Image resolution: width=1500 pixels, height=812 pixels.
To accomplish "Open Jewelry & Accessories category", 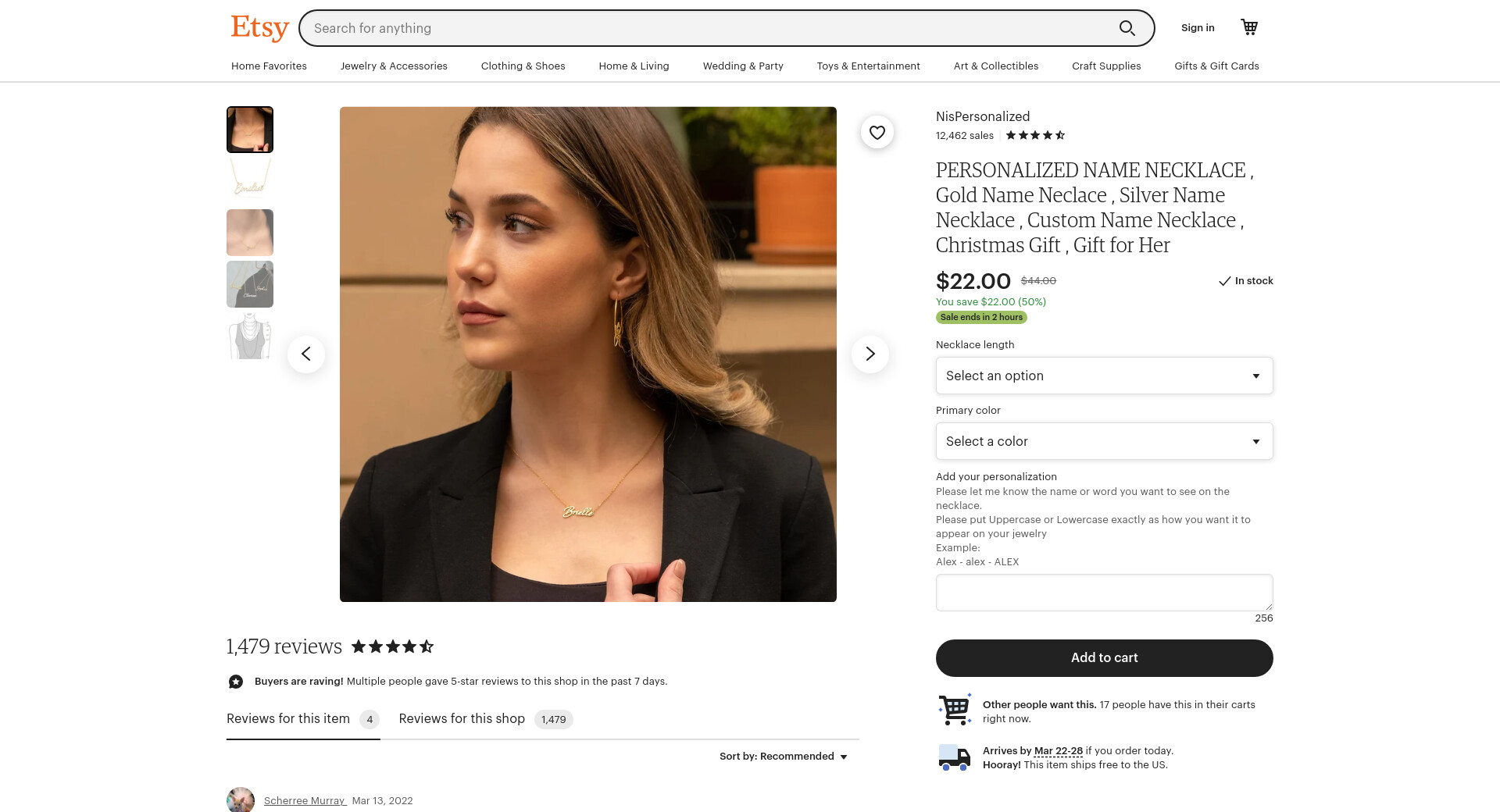I will coord(394,66).
